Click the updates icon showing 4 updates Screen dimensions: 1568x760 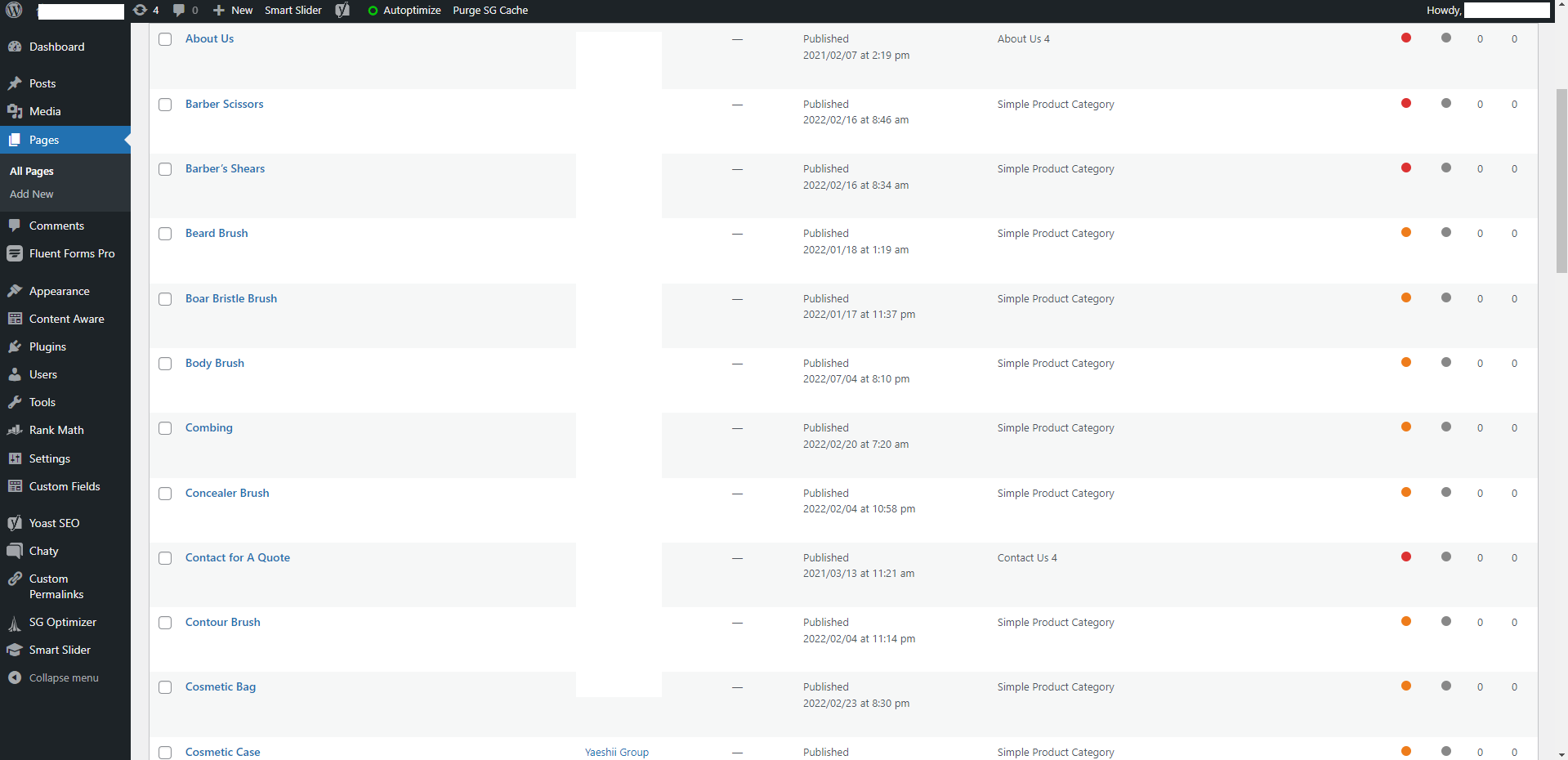point(145,11)
